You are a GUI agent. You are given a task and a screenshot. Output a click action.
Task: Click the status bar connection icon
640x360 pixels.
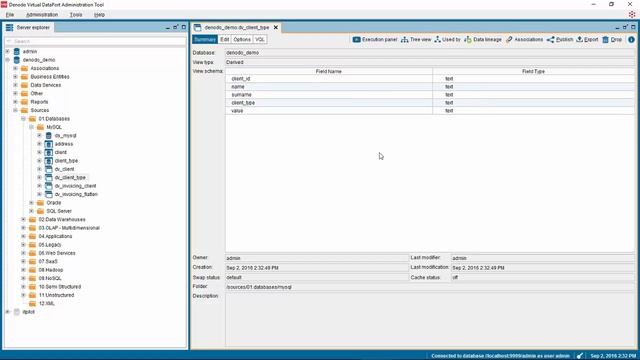coord(580,356)
